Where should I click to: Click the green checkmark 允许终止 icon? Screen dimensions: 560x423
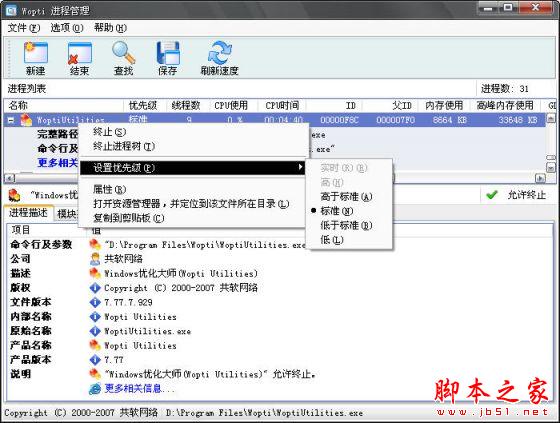click(492, 195)
